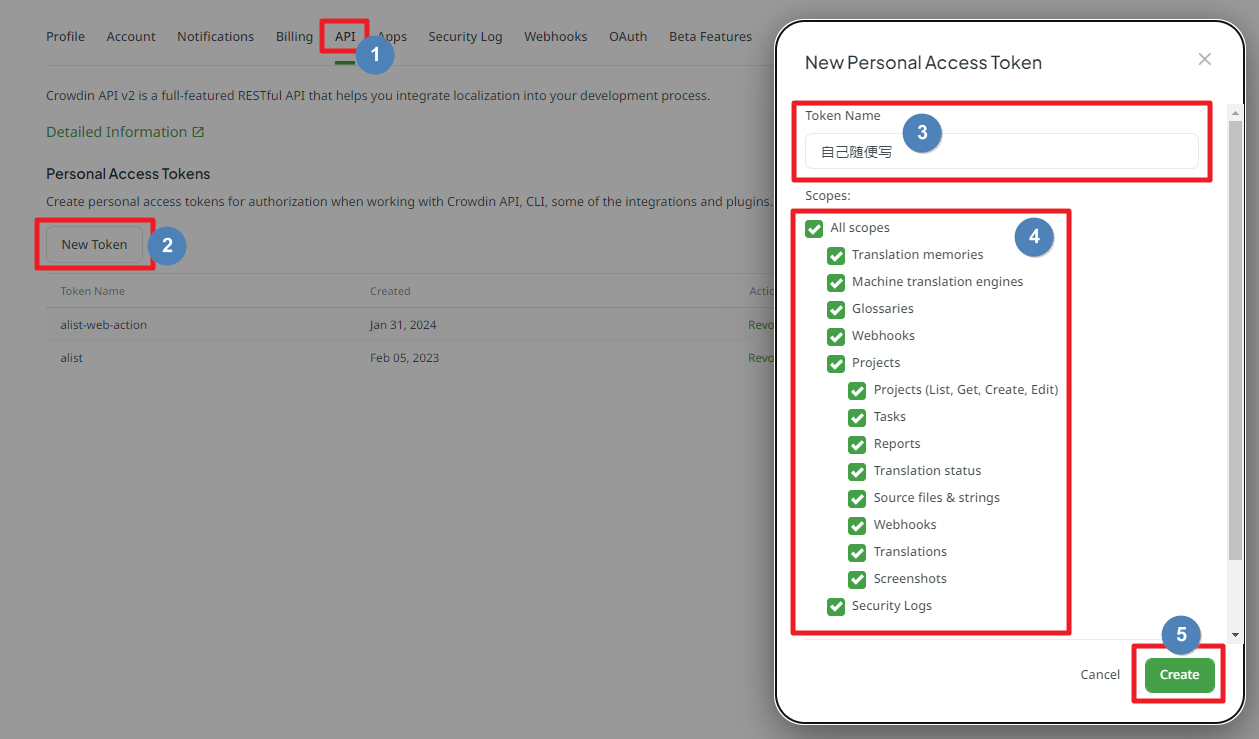Close the New Personal Access Token dialog
Viewport: 1259px width, 739px height.
coord(1204,59)
